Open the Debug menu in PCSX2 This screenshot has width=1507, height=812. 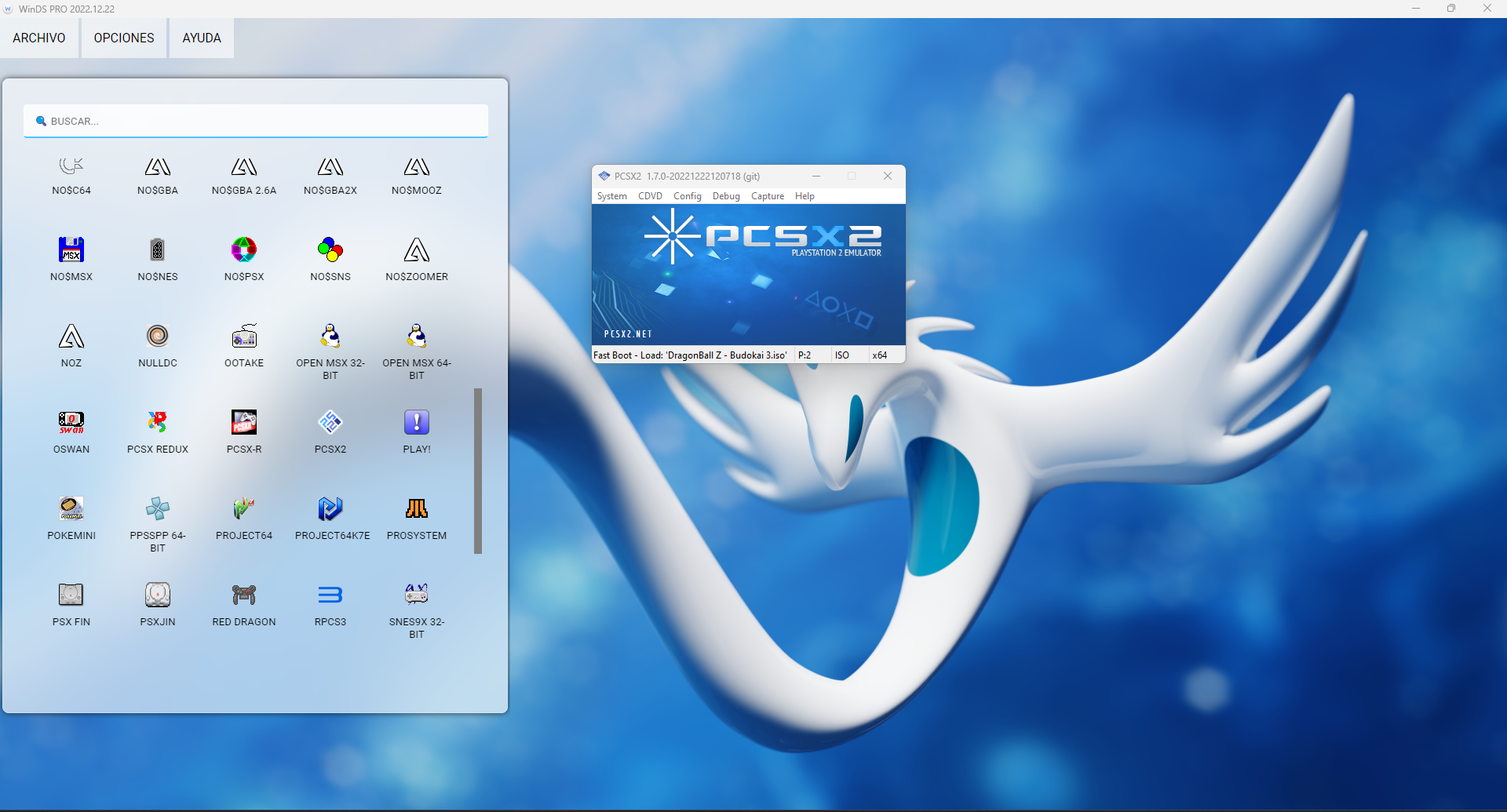coord(726,196)
